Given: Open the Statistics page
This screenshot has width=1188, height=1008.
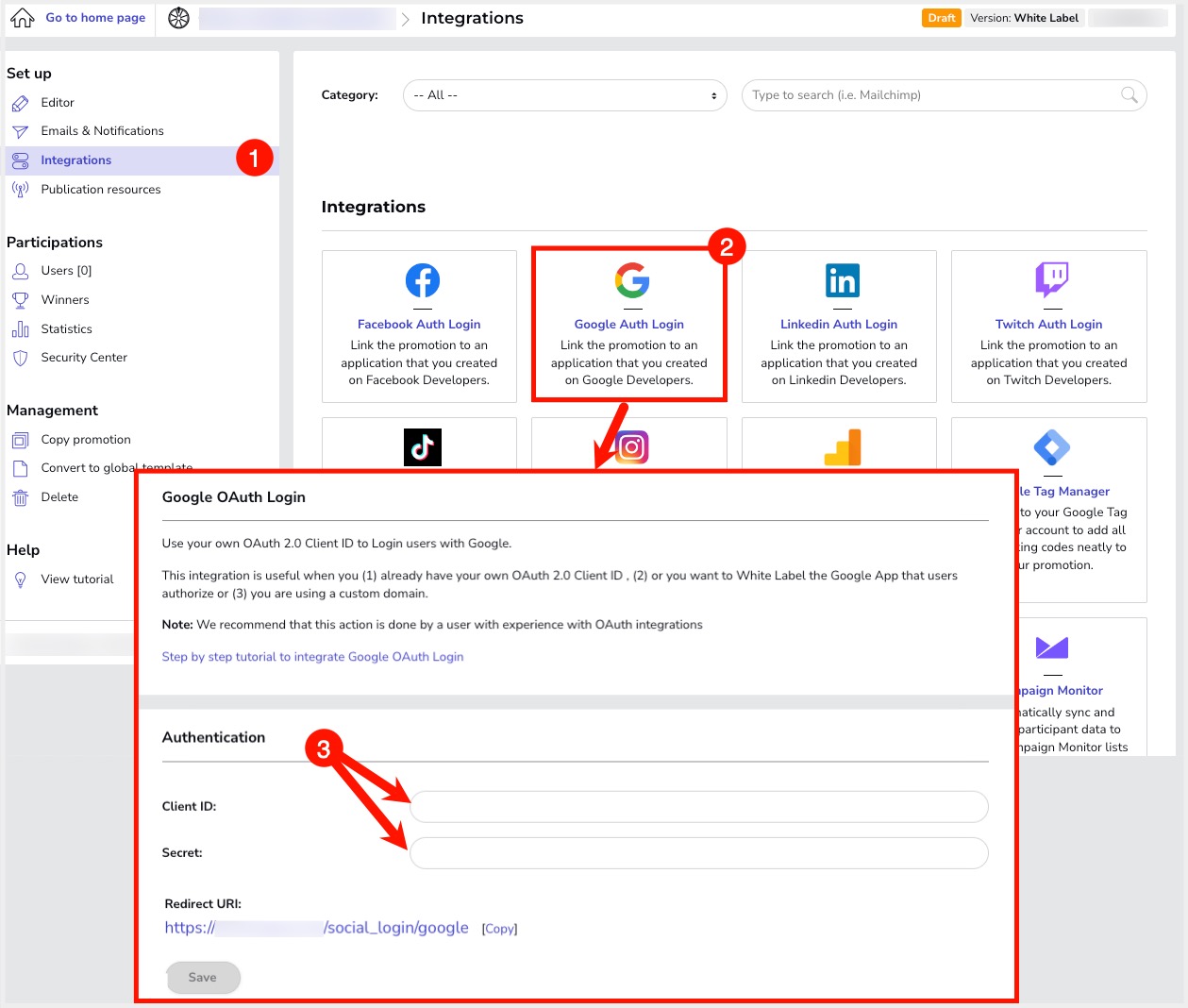Looking at the screenshot, I should coord(66,329).
